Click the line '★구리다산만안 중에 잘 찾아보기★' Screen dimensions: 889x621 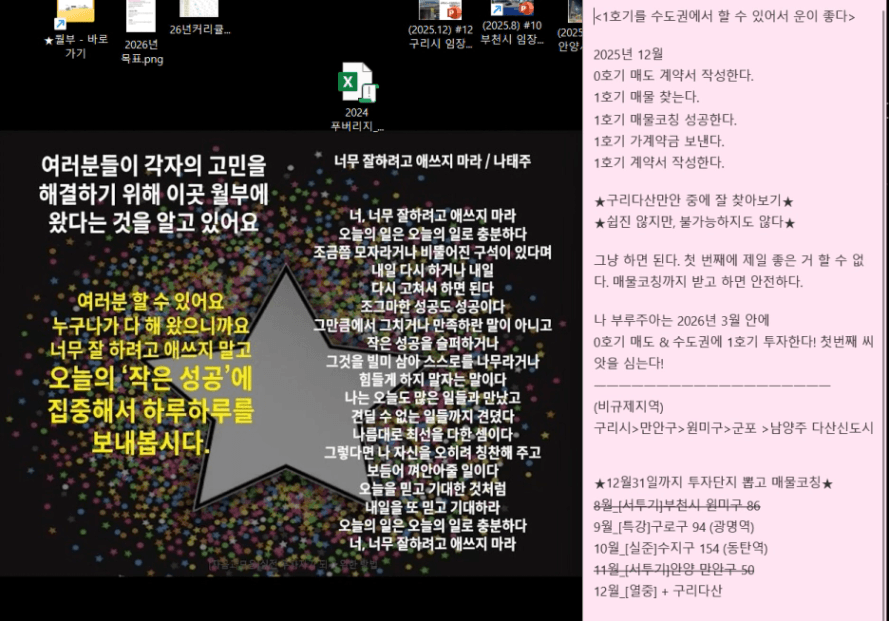point(693,201)
